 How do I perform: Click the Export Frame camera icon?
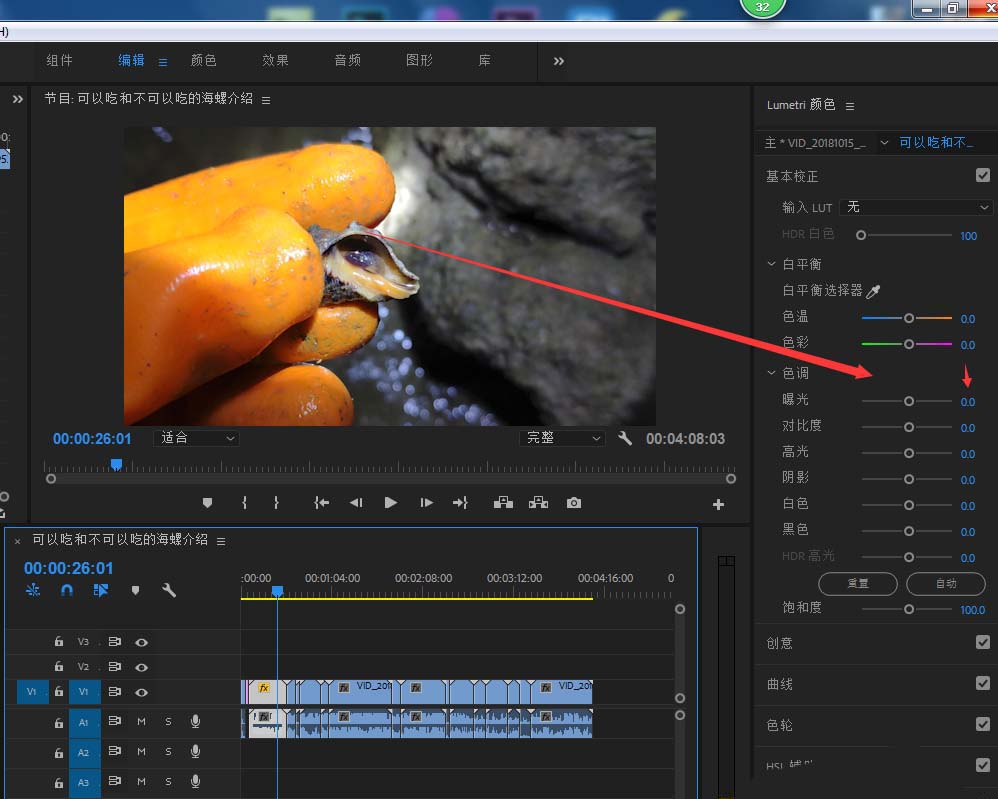tap(573, 503)
